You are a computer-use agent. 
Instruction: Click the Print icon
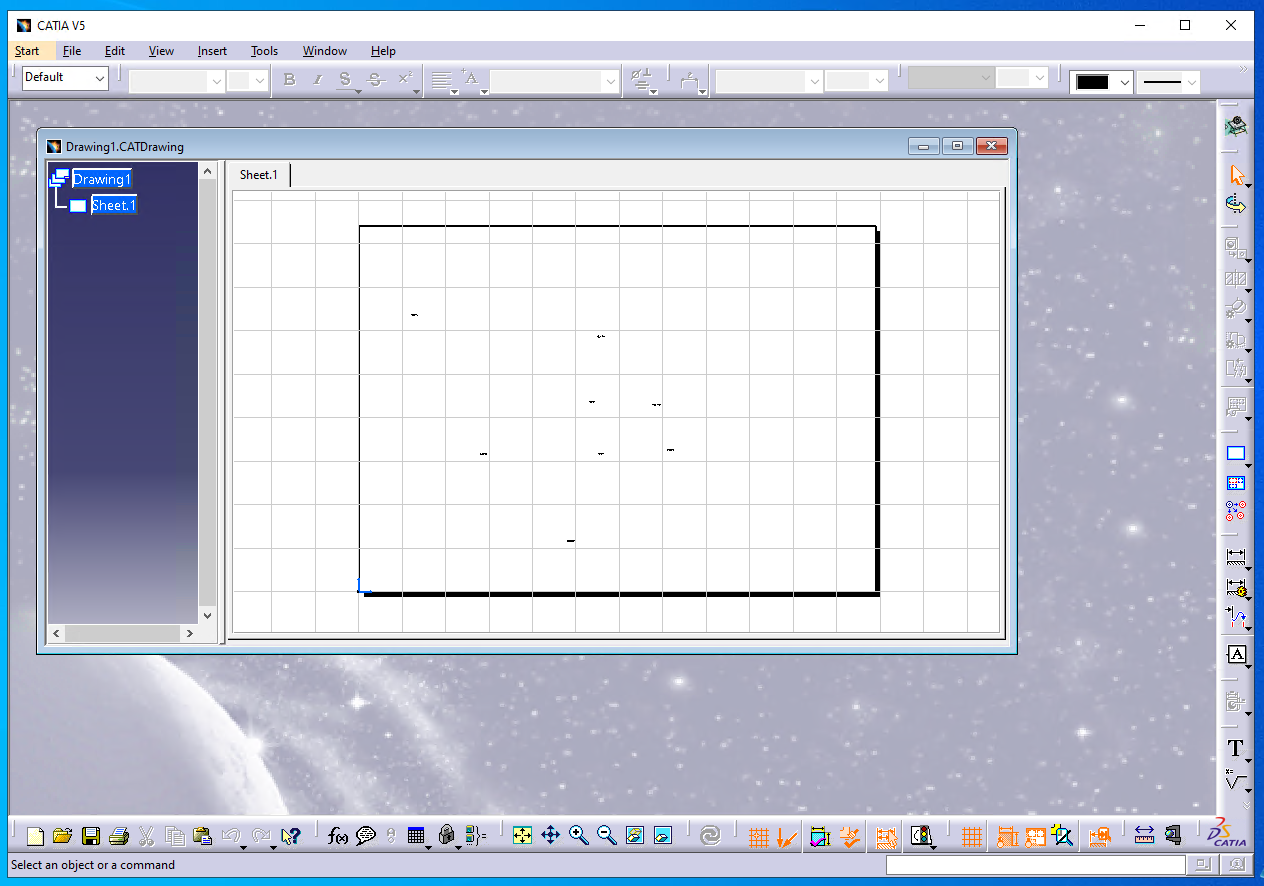[119, 836]
